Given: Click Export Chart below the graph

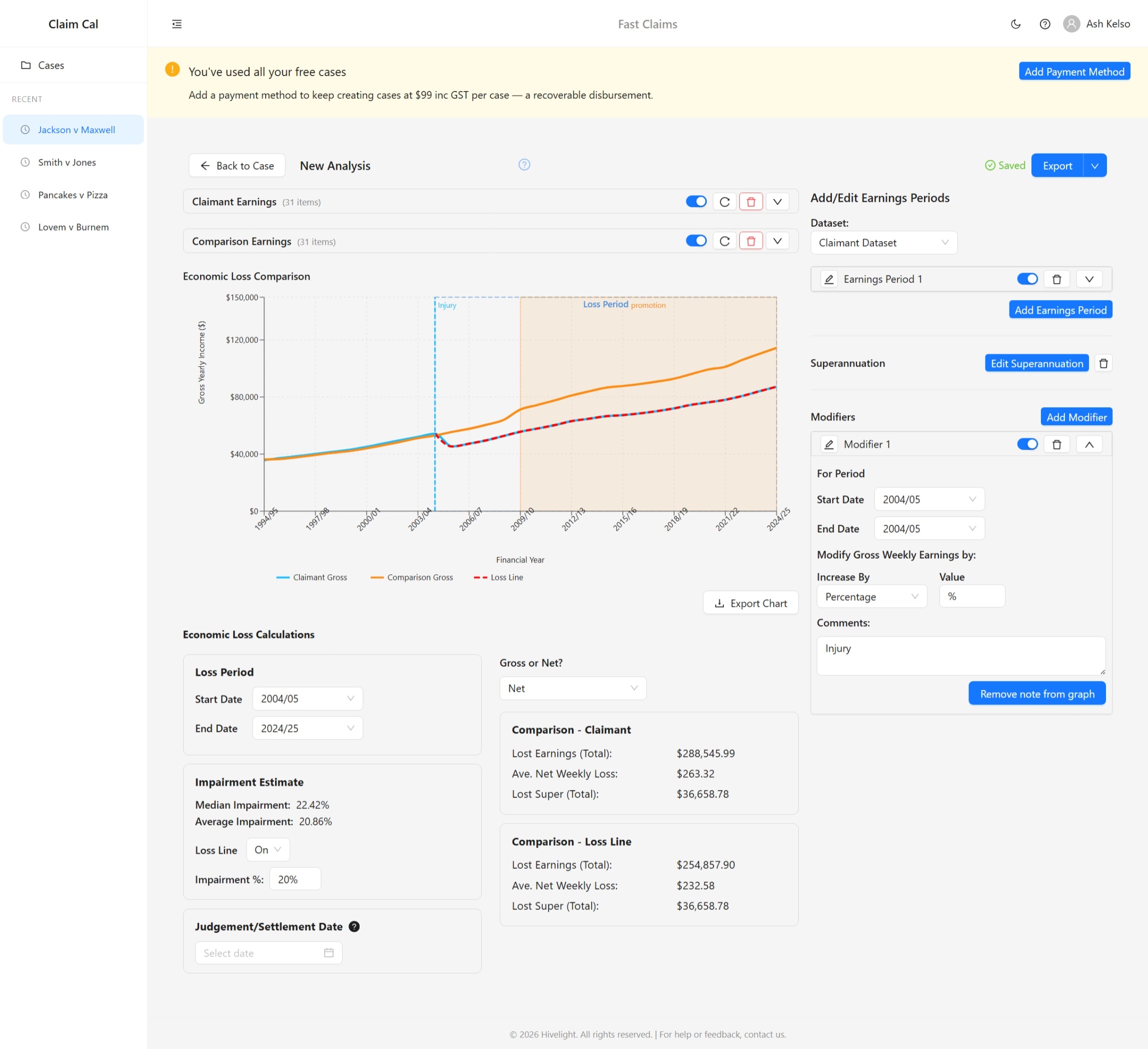Looking at the screenshot, I should (750, 602).
